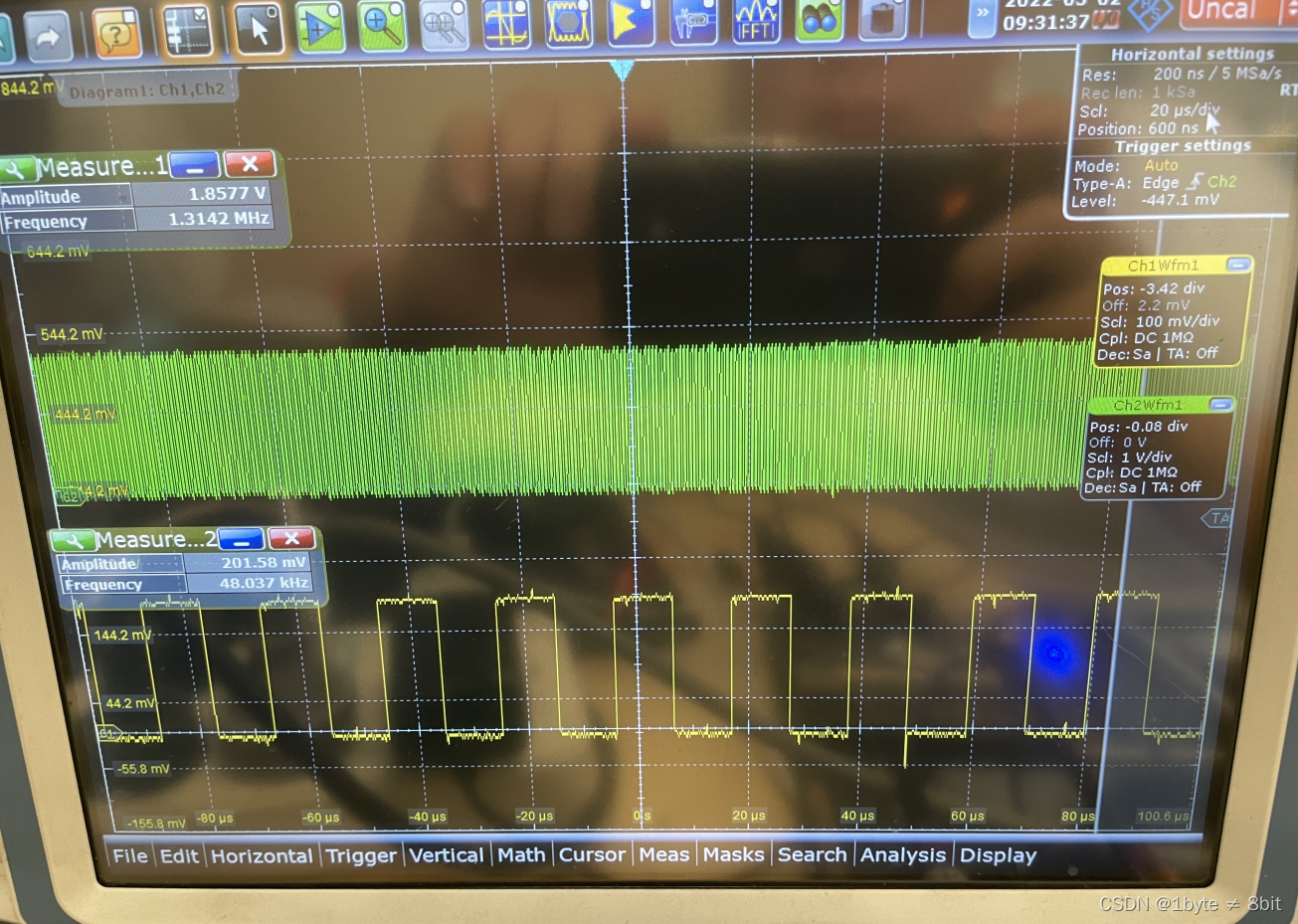Click the Measure 1 Amplitude value 1.8577 V
1298x924 pixels.
pyautogui.click(x=227, y=193)
